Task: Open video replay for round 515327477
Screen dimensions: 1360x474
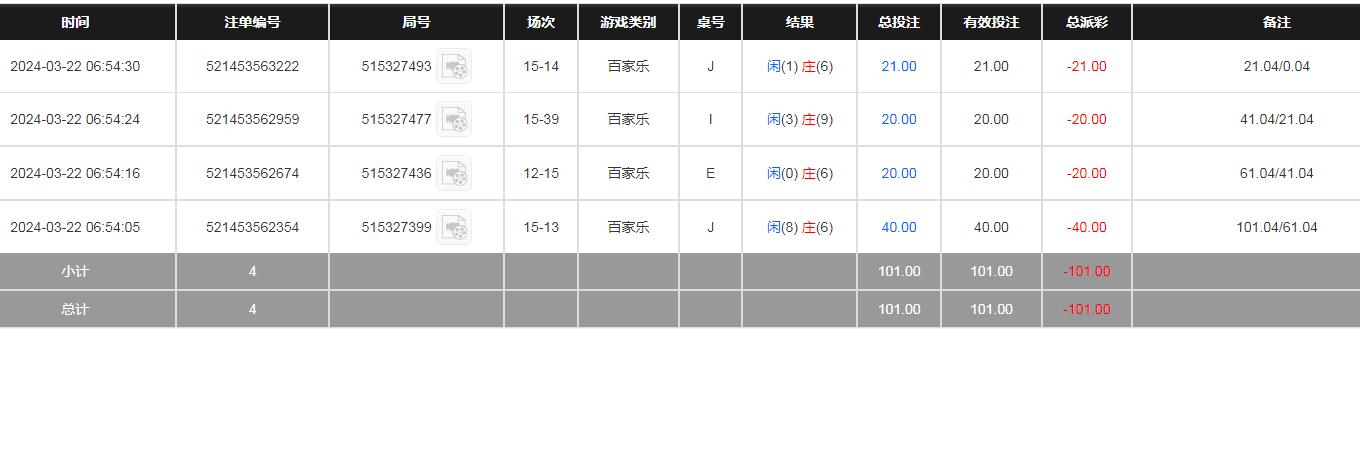Action: point(454,120)
